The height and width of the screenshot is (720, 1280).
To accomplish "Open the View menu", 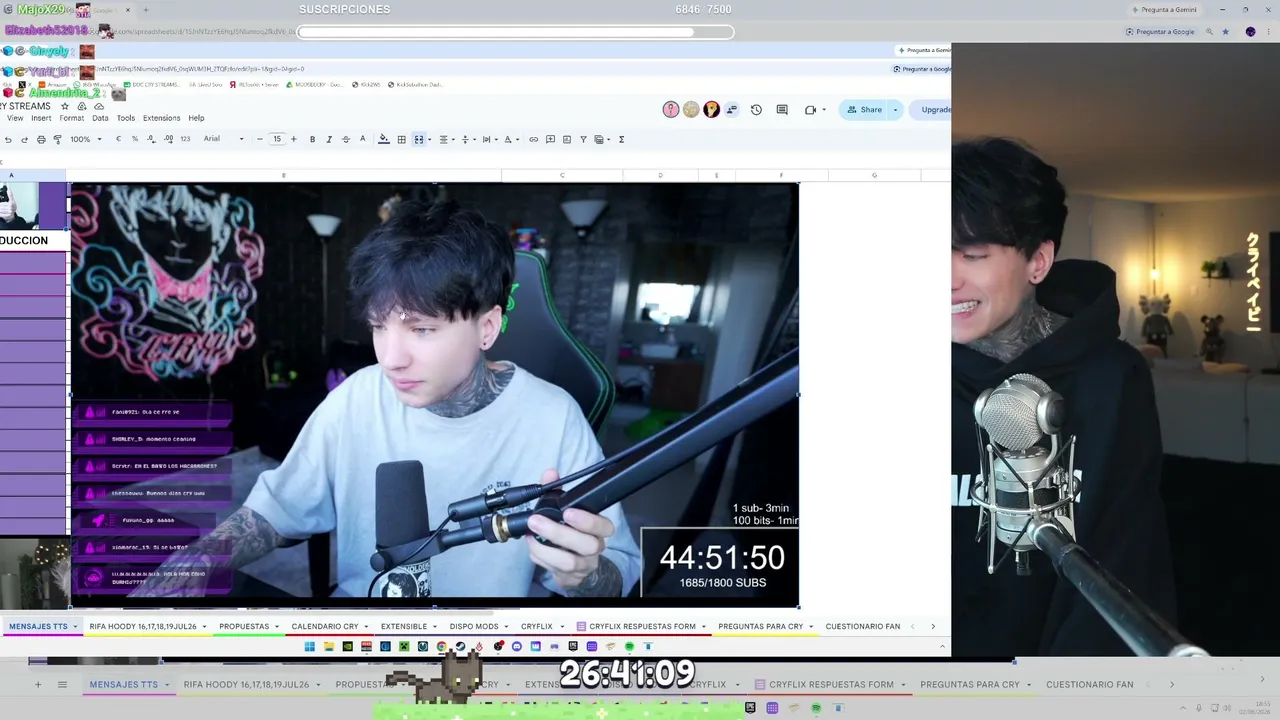I will click(x=15, y=118).
